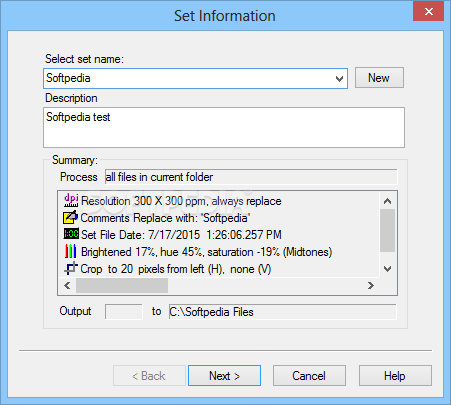This screenshot has width=451, height=405.
Task: Select the Resolution 300 X 300 ppm row
Action: point(181,201)
